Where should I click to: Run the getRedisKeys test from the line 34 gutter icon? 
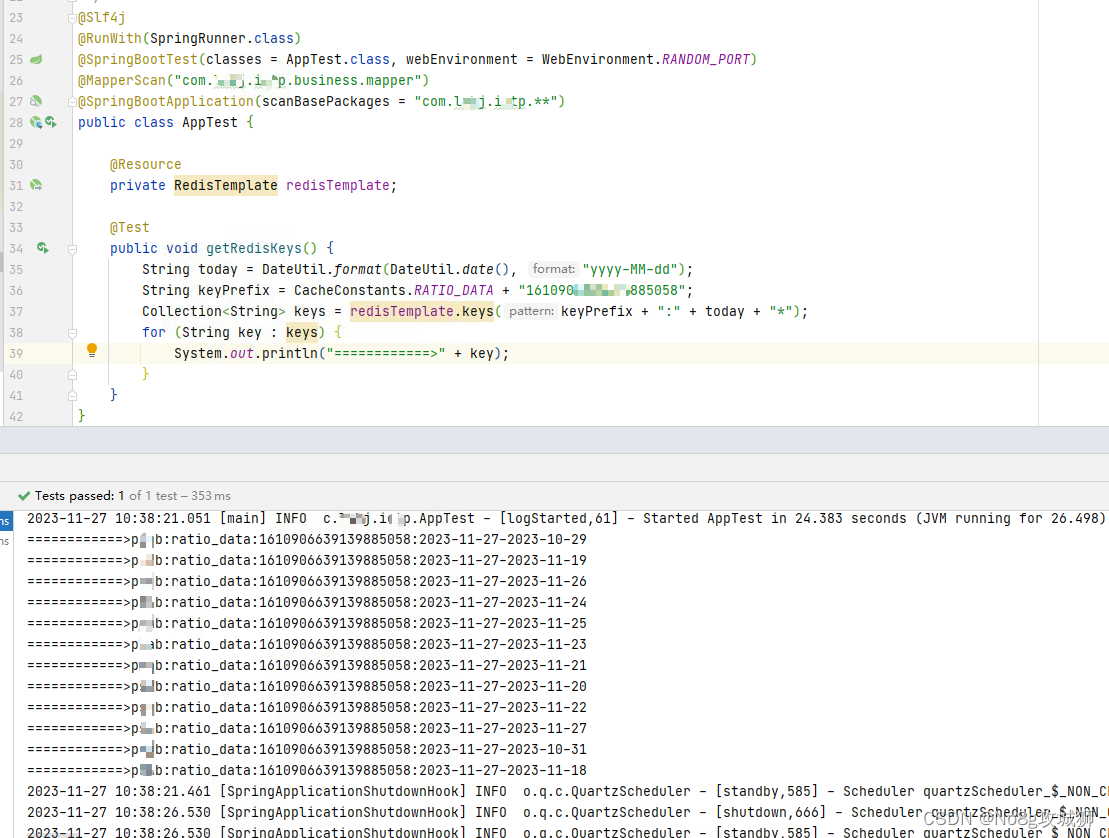[x=42, y=248]
